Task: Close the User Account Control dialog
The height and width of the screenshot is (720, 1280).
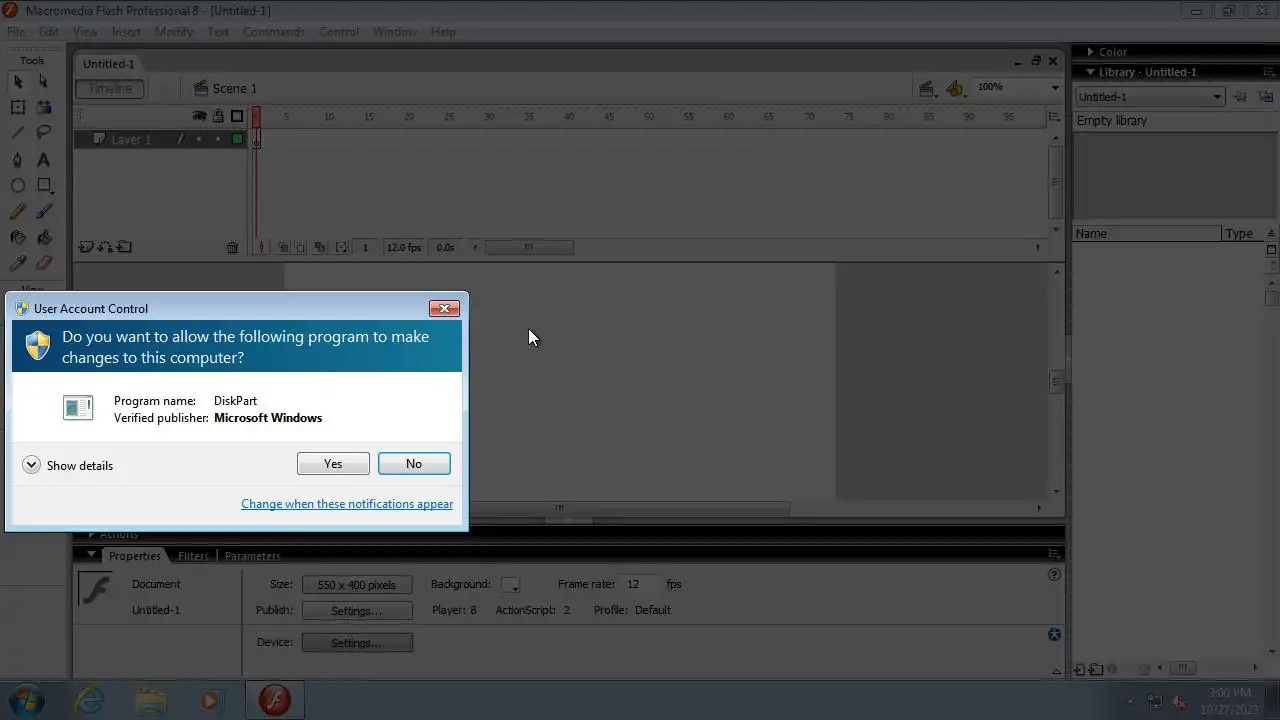Action: coord(444,308)
